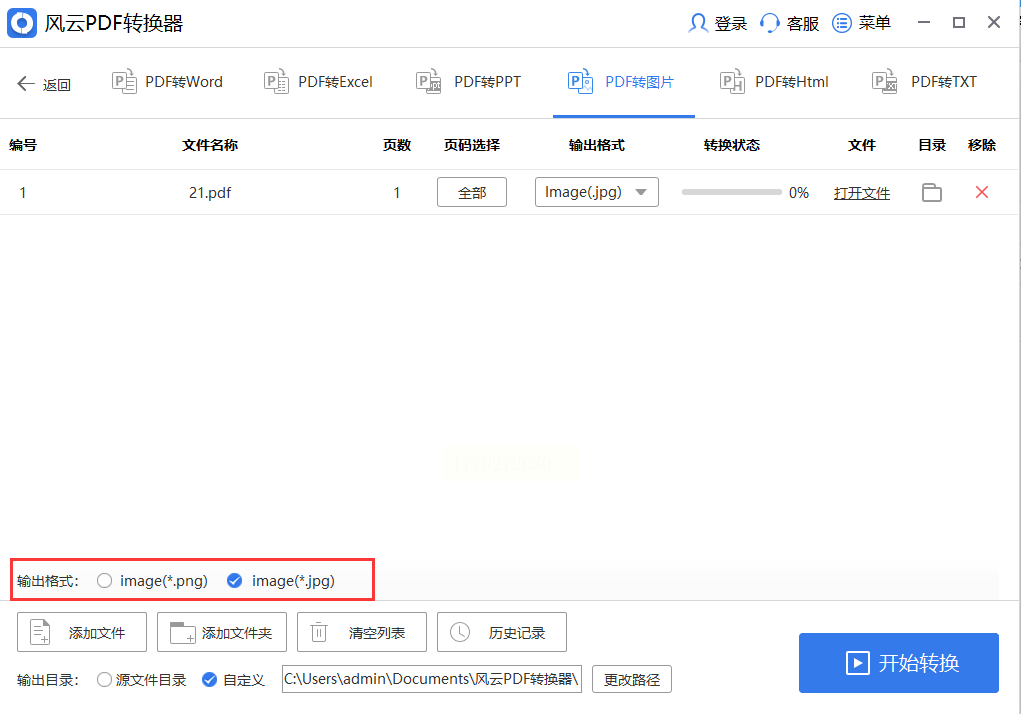Click the 风云PDF转换器 app logo icon
The height and width of the screenshot is (714, 1021).
[x=22, y=23]
